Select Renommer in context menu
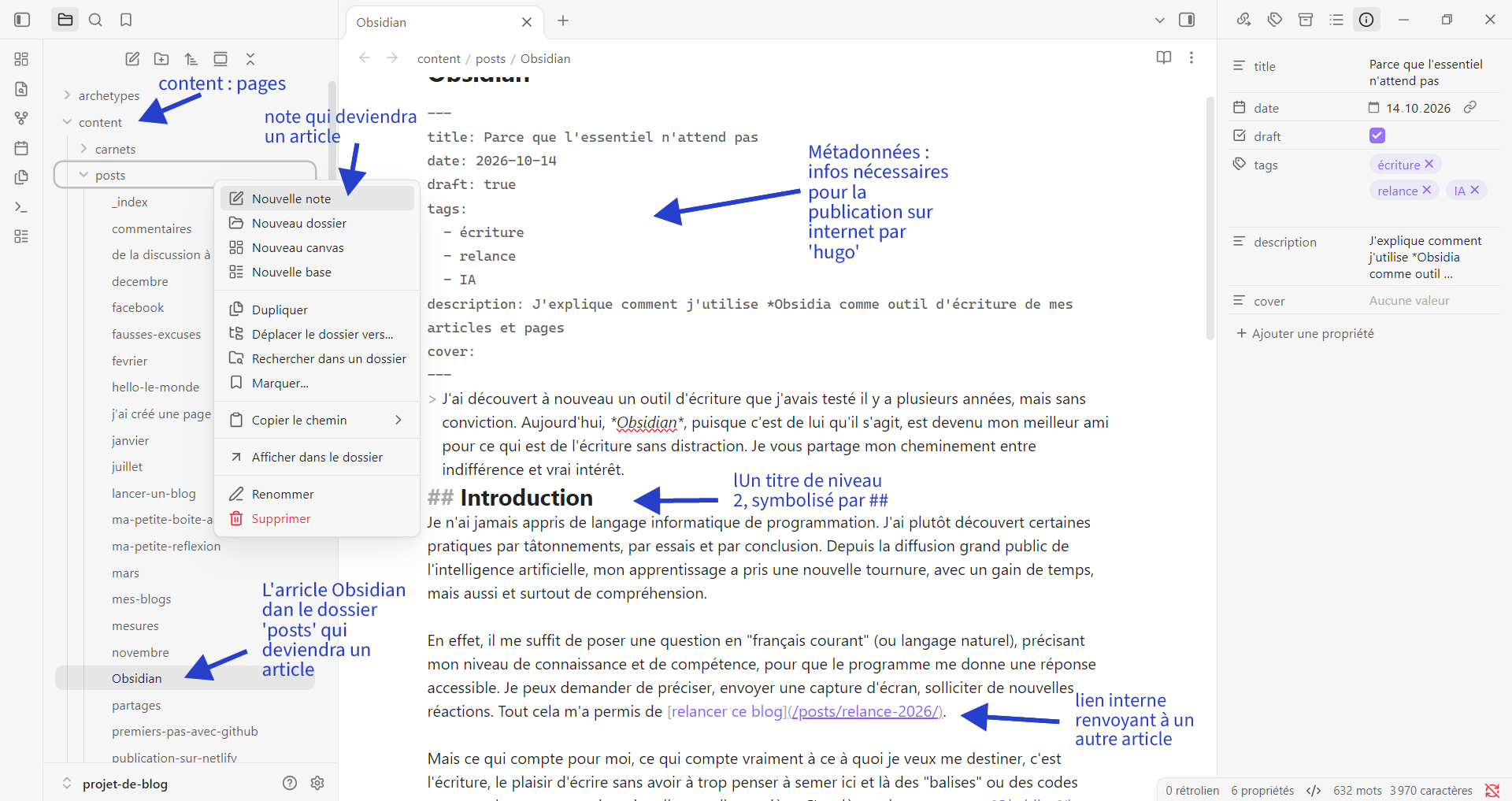 coord(317,494)
